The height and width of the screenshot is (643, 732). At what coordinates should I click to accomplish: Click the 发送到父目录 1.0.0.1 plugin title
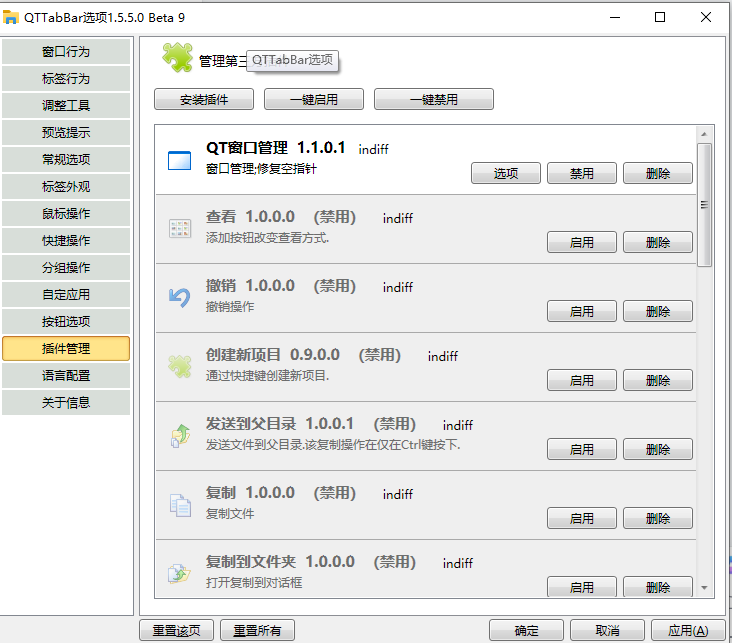click(x=280, y=424)
